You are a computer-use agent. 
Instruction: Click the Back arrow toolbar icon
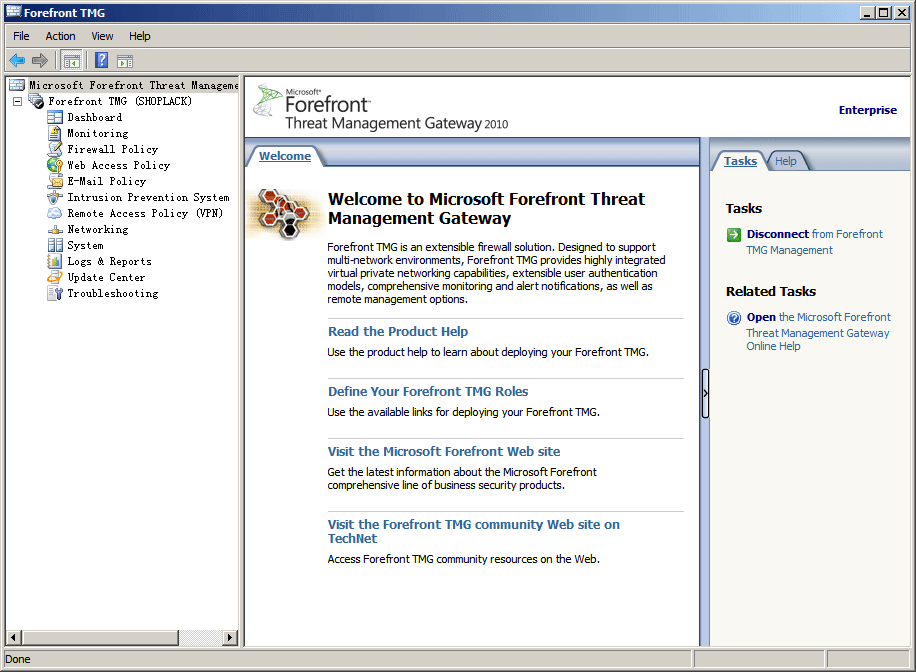pyautogui.click(x=17, y=60)
